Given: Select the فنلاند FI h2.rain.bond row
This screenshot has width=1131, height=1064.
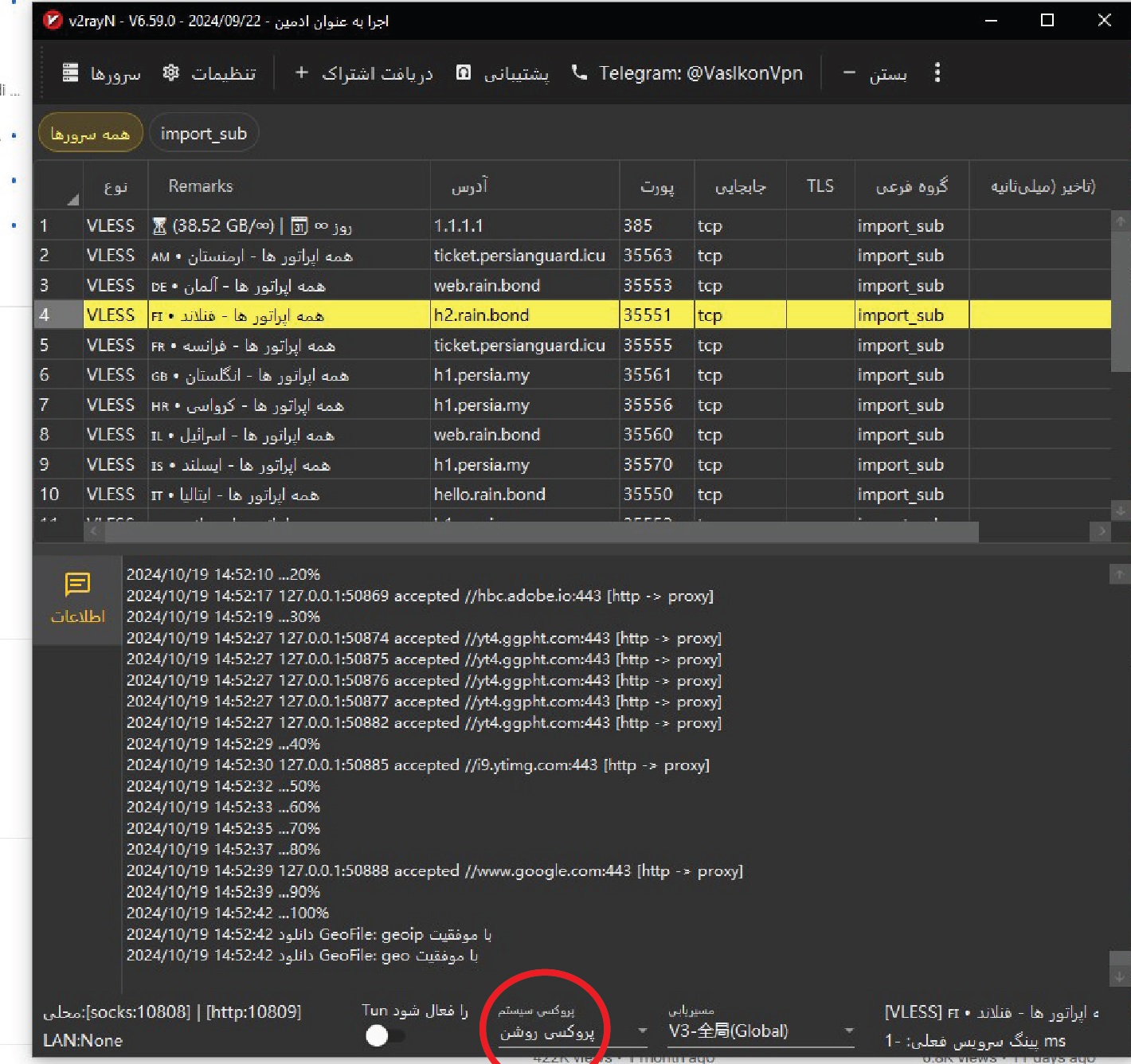Looking at the screenshot, I should [572, 315].
